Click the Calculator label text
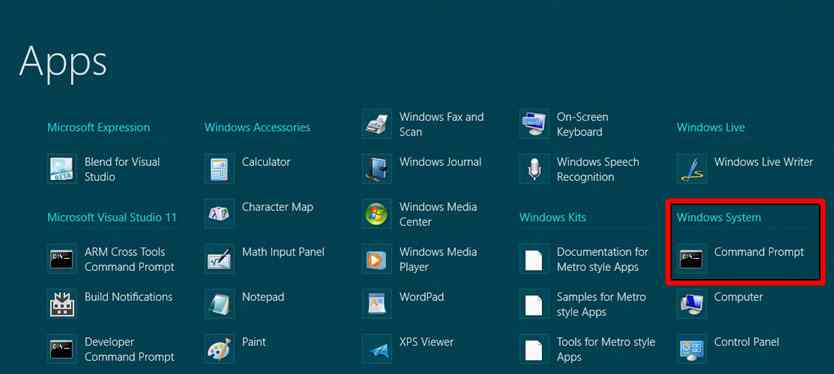This screenshot has width=834, height=374. coord(266,162)
